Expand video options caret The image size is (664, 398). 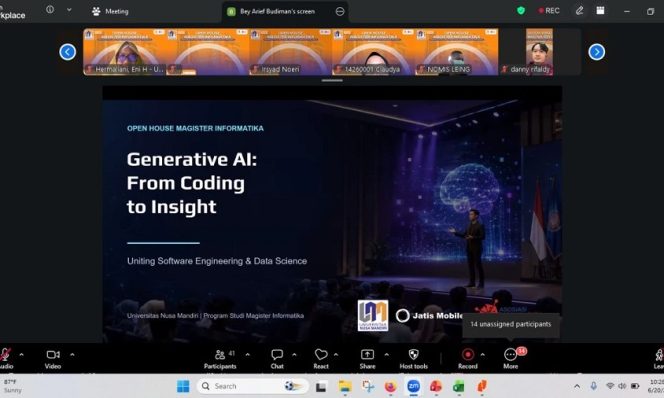point(72,355)
